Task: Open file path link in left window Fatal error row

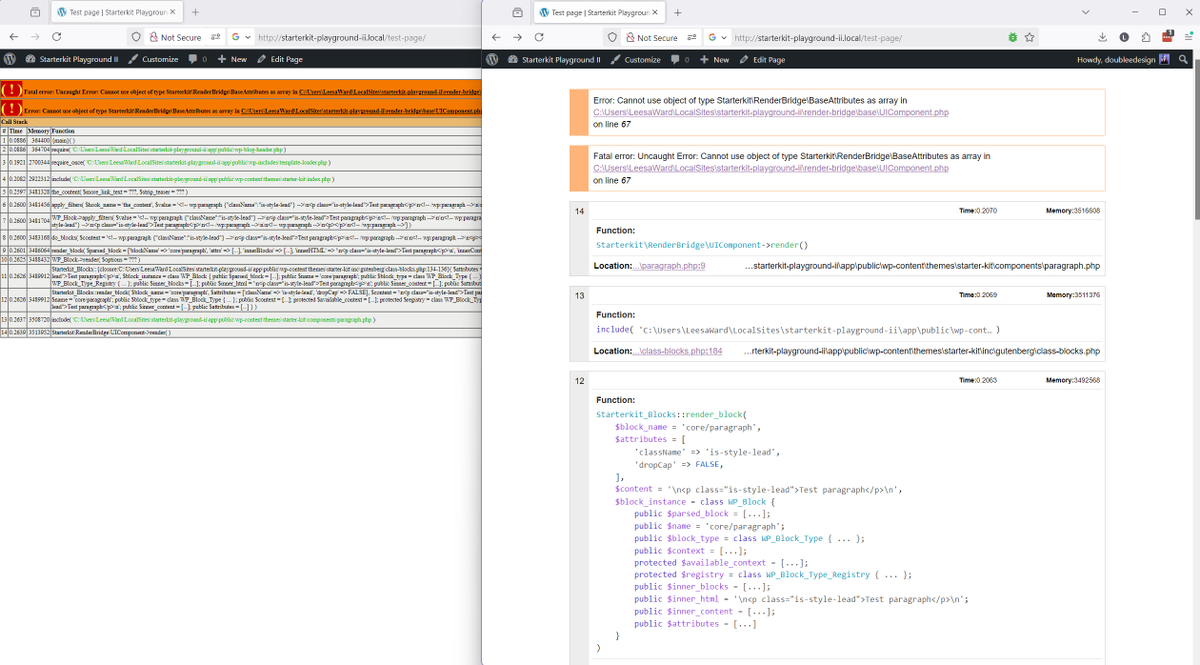Action: click(x=390, y=92)
